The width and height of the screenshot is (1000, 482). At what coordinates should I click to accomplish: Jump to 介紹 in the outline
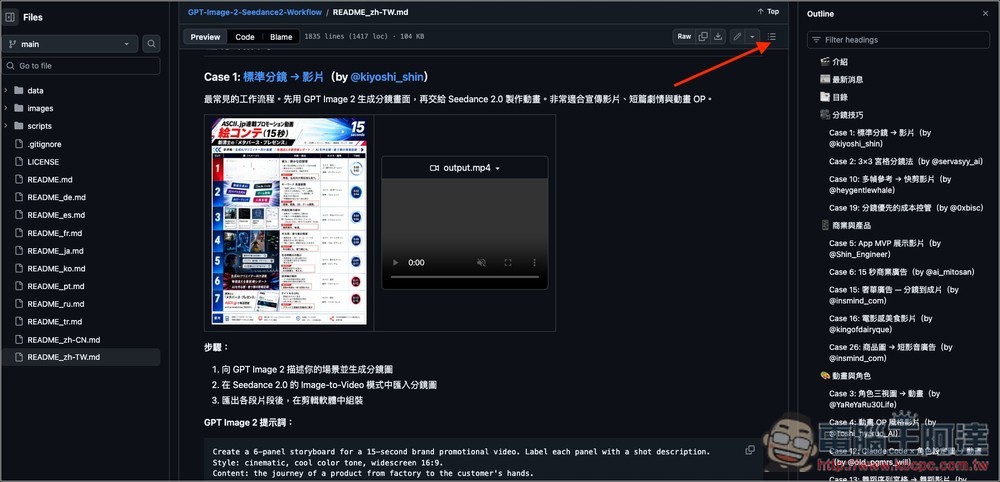click(x=834, y=62)
